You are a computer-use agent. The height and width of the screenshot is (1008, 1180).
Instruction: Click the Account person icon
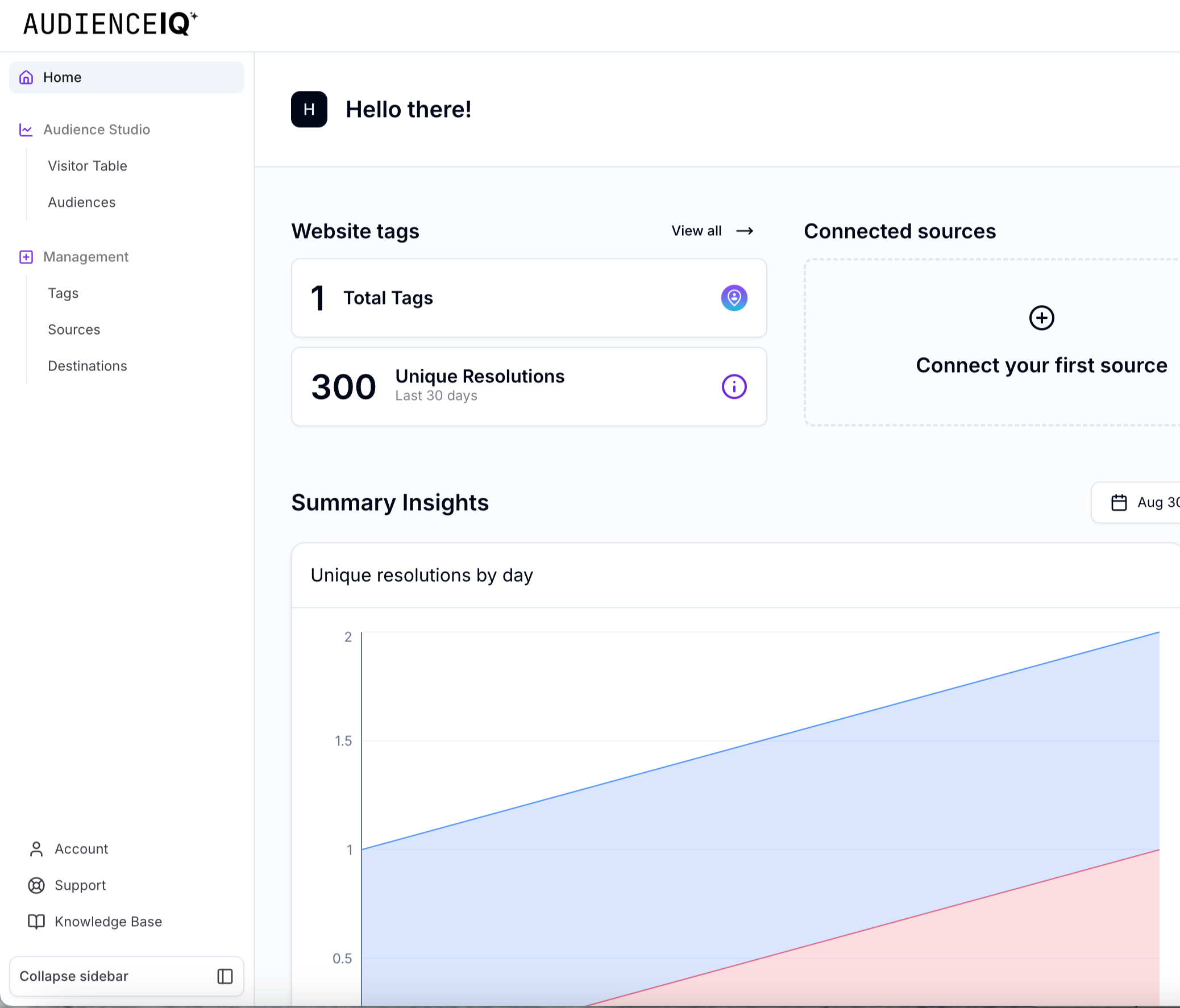pos(36,849)
